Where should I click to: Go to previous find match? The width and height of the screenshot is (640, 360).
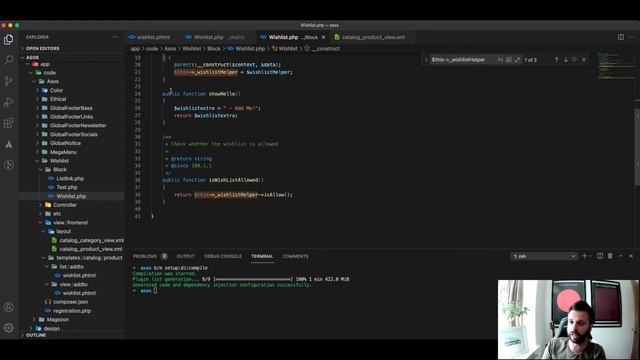click(x=556, y=60)
